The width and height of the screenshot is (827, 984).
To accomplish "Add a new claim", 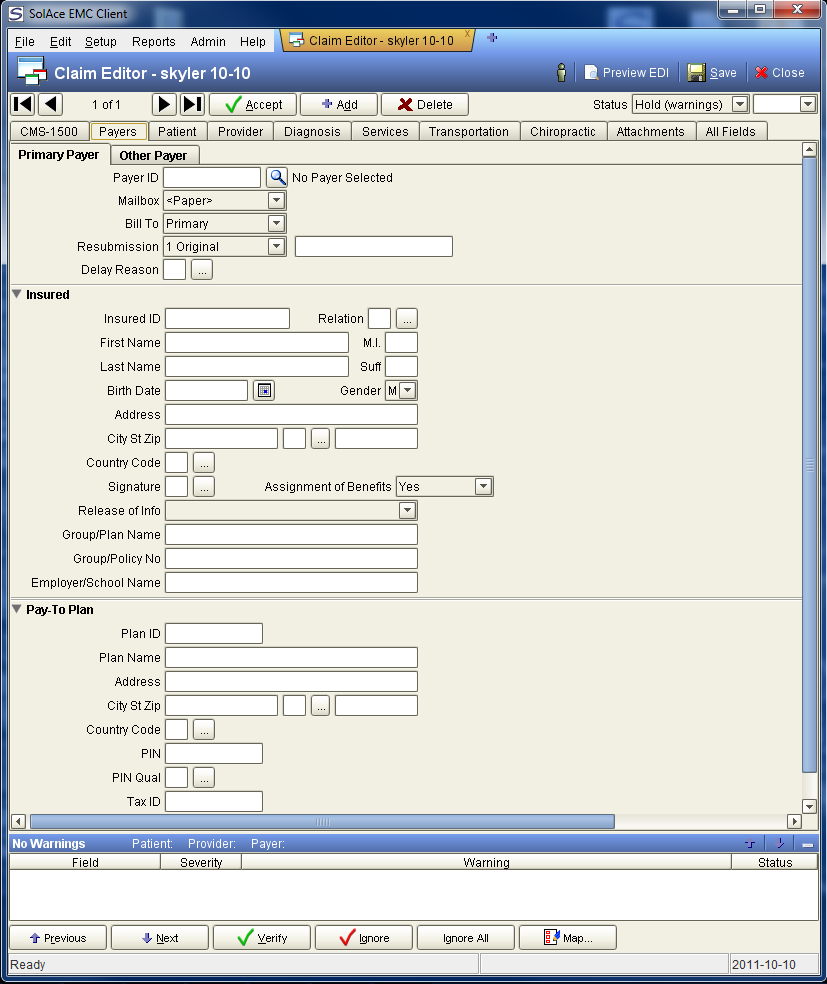I will pyautogui.click(x=339, y=104).
